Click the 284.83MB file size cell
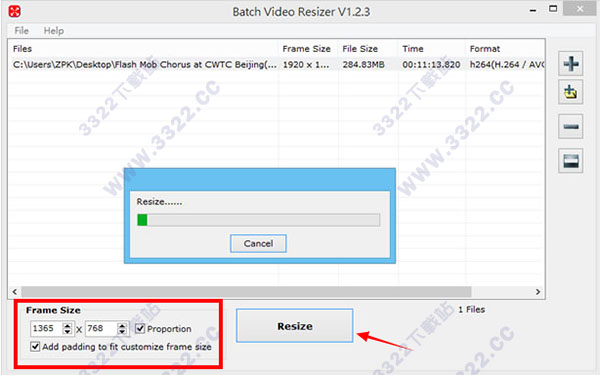600x375 pixels. pyautogui.click(x=363, y=64)
